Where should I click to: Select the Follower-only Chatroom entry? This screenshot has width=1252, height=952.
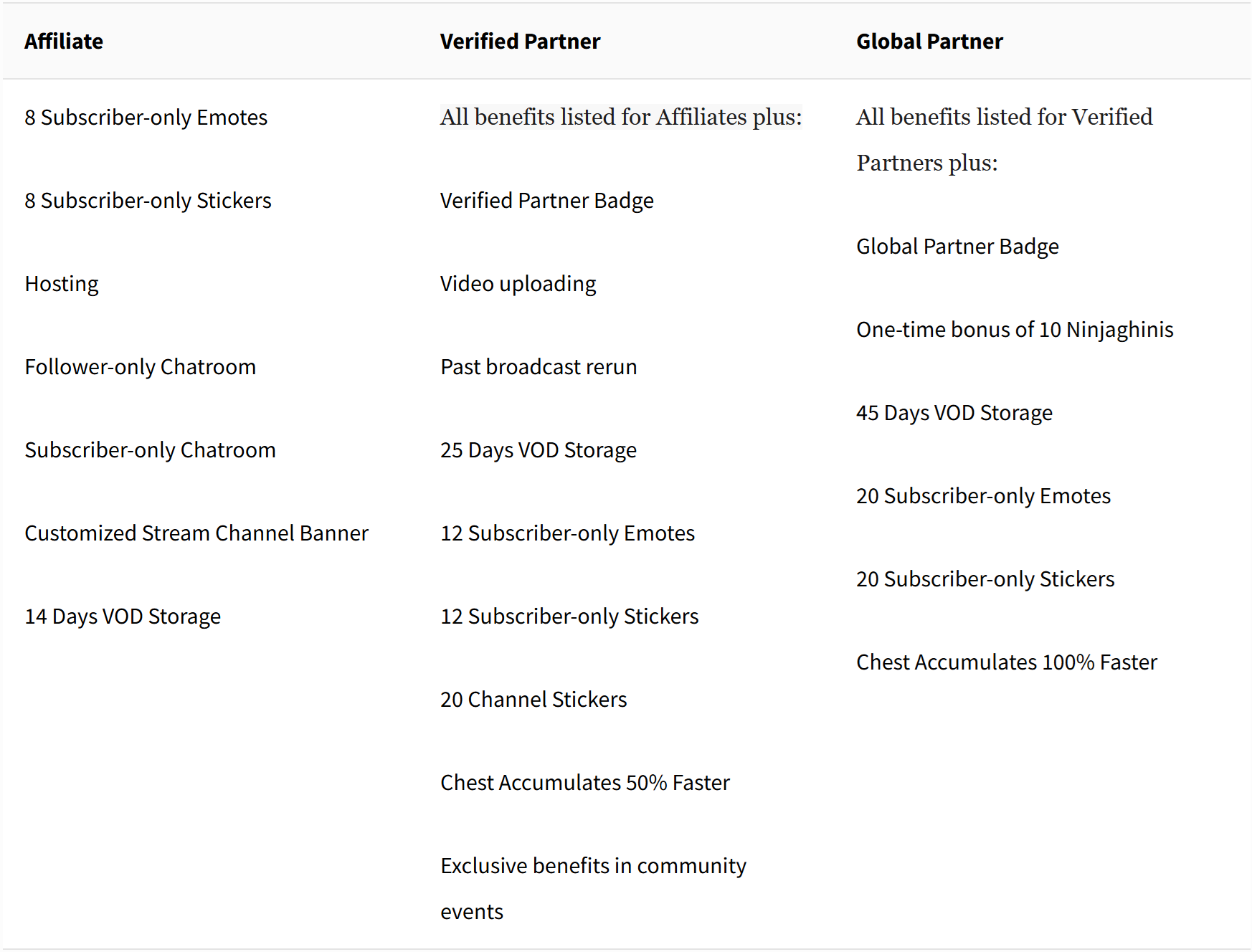pyautogui.click(x=141, y=367)
